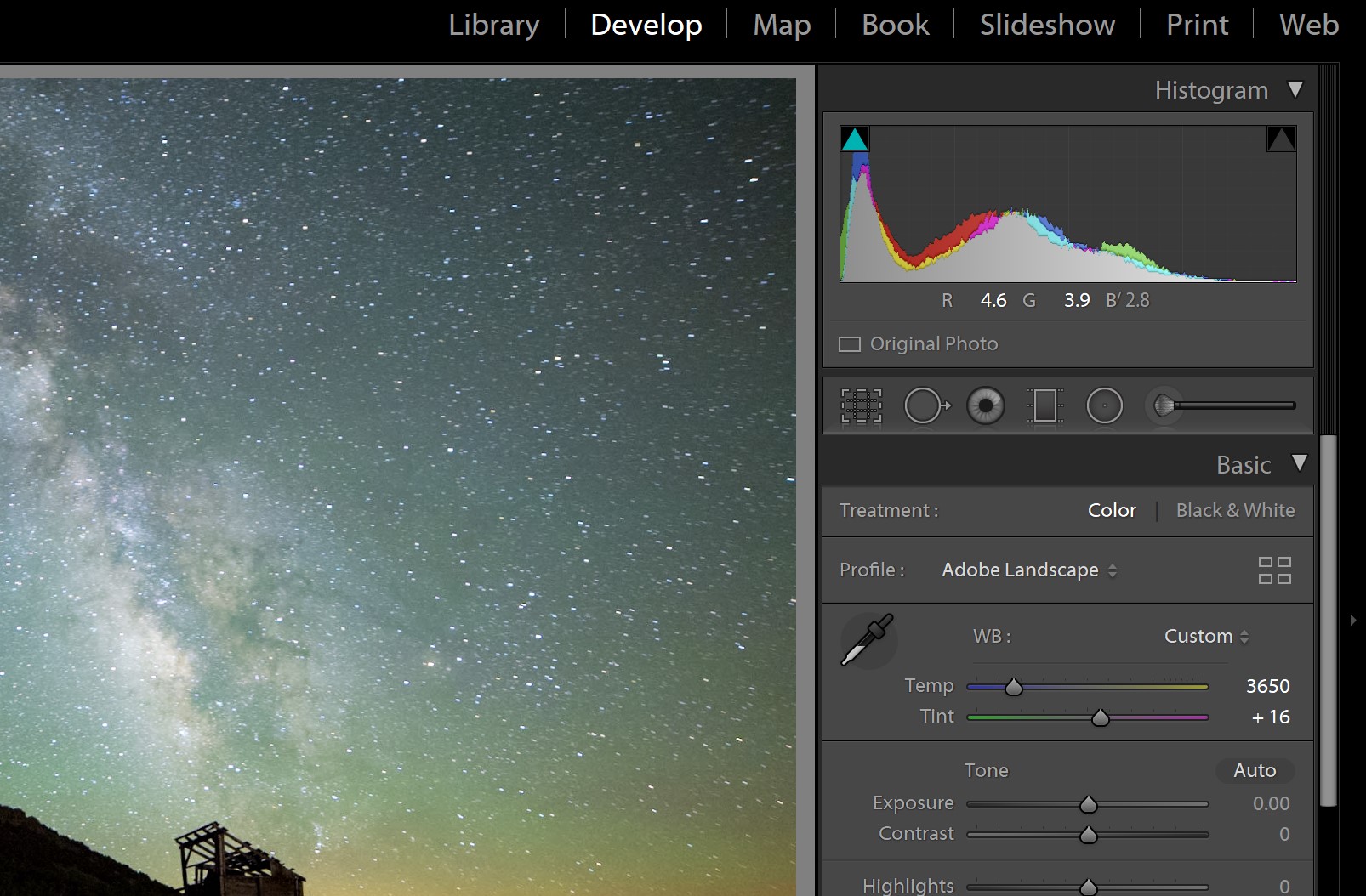This screenshot has height=896, width=1366.
Task: Toggle the shadow clipping indicator
Action: pos(855,139)
